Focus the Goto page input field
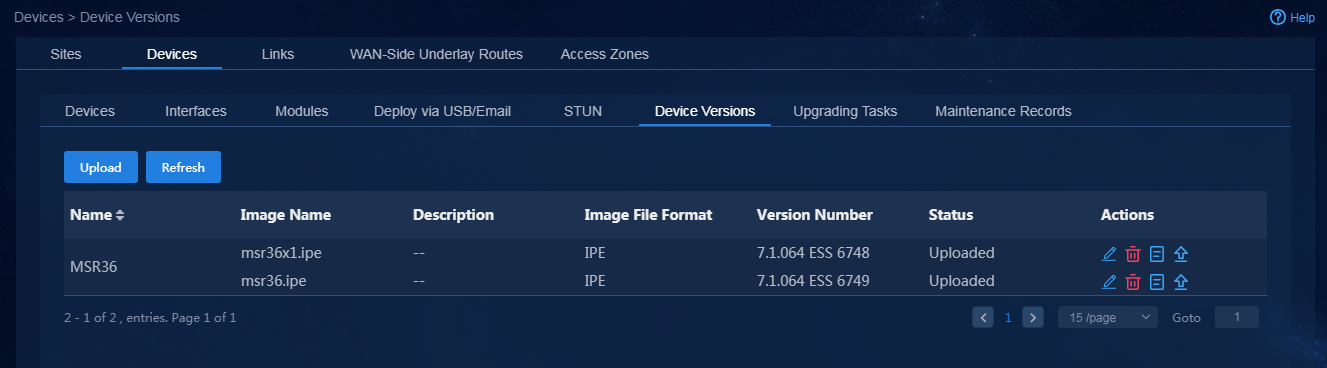The image size is (1327, 368). 1237,317
